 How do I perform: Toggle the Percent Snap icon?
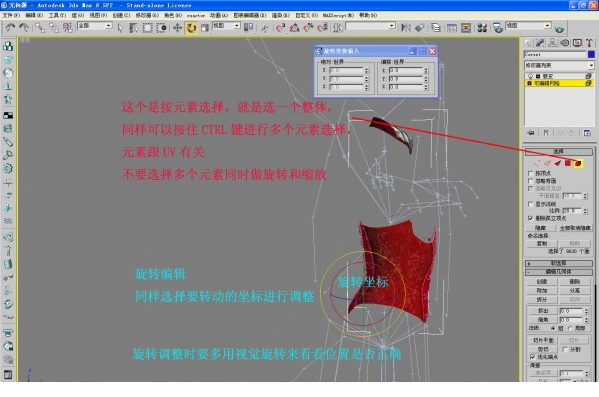tap(308, 28)
